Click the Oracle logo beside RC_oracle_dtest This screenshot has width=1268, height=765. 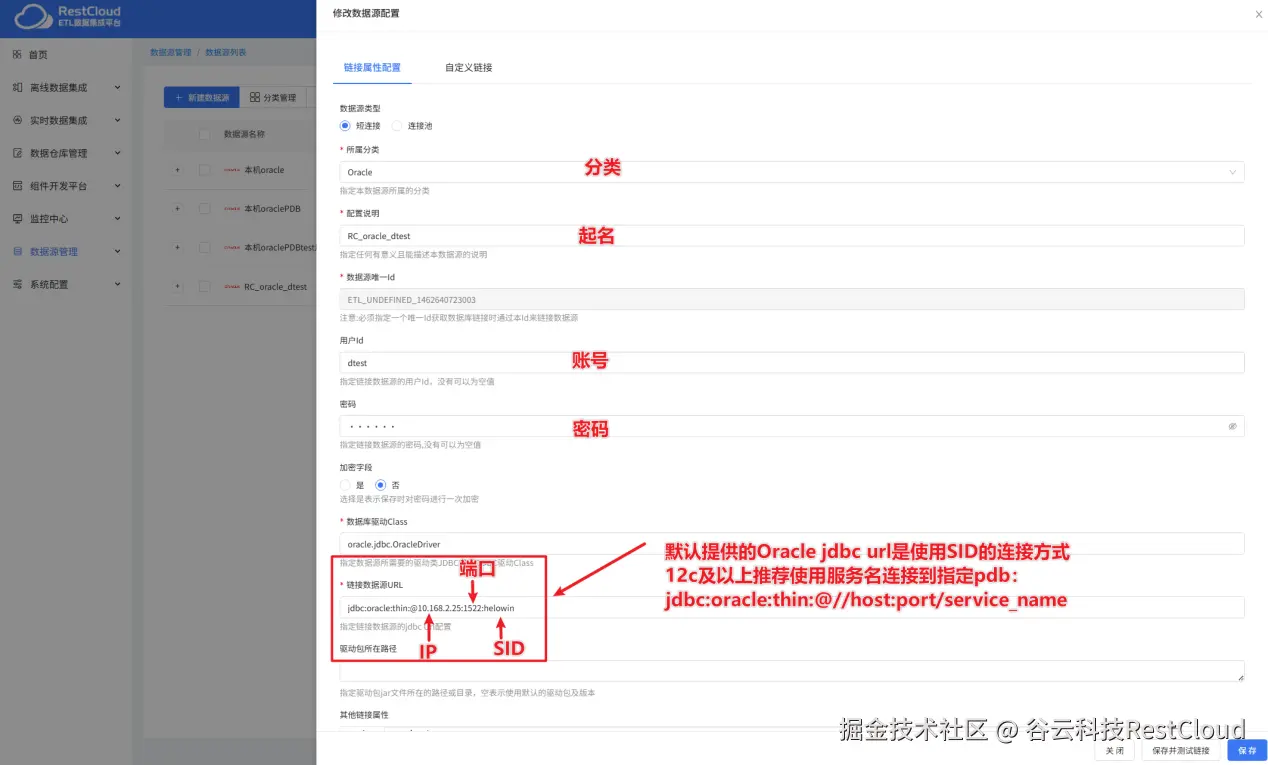[232, 287]
